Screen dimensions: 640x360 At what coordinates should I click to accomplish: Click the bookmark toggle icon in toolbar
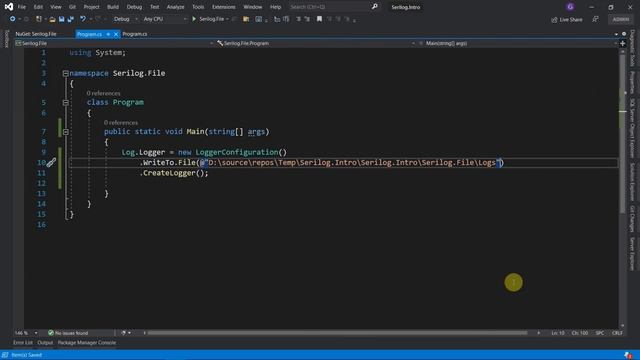click(319, 19)
